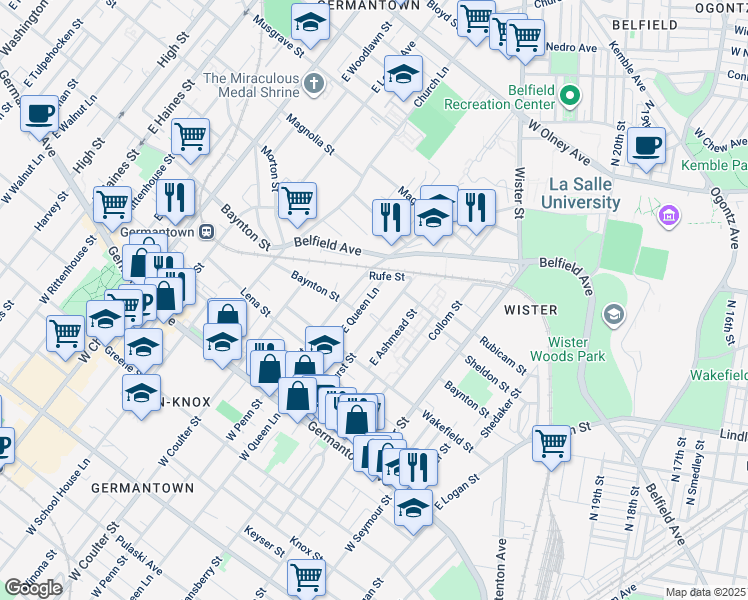The image size is (748, 600).
Task: Click the WISTER neighborhood label
Action: click(x=531, y=310)
